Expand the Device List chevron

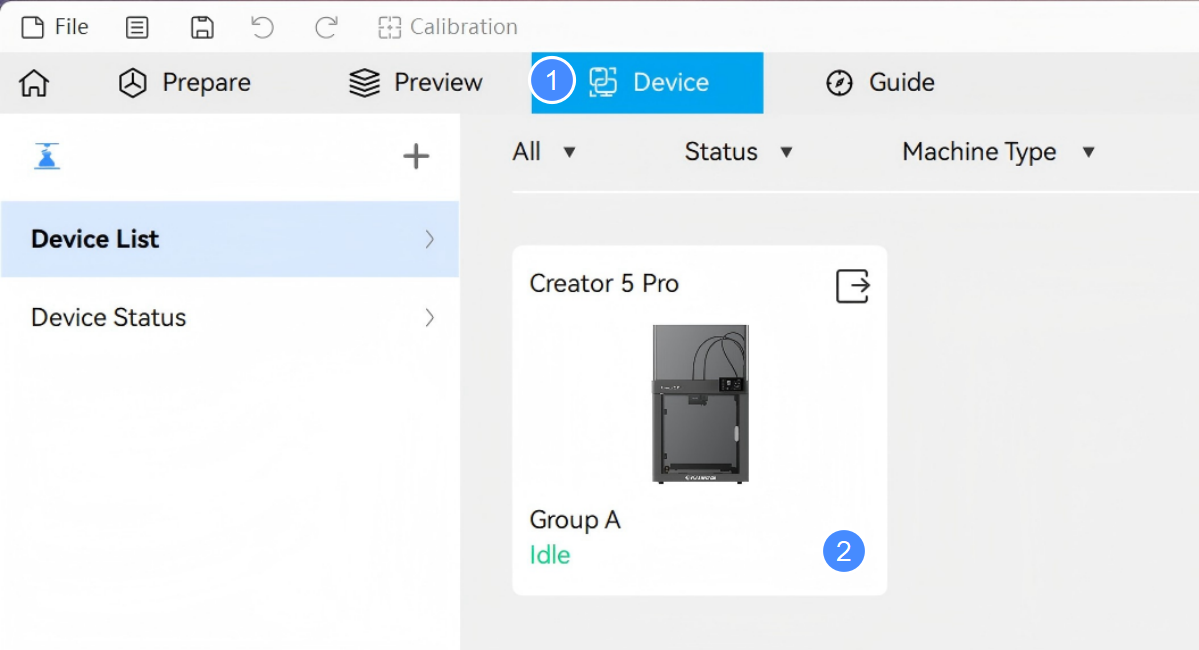(x=430, y=239)
